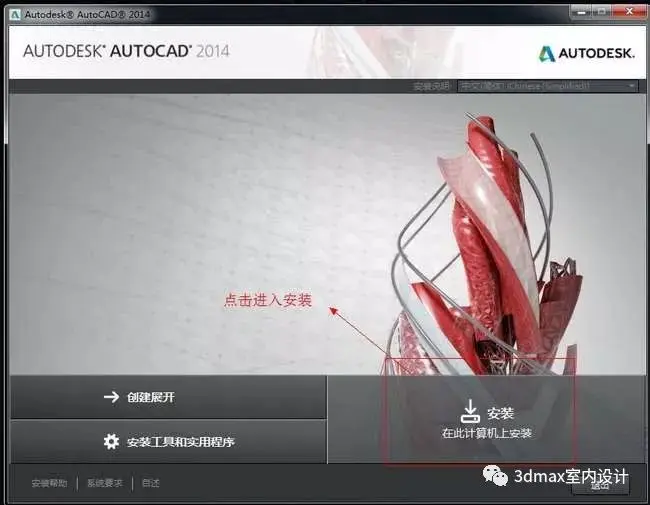Open 安装工具和实用程序 tools and utilities
The image size is (650, 505).
[x=168, y=442]
